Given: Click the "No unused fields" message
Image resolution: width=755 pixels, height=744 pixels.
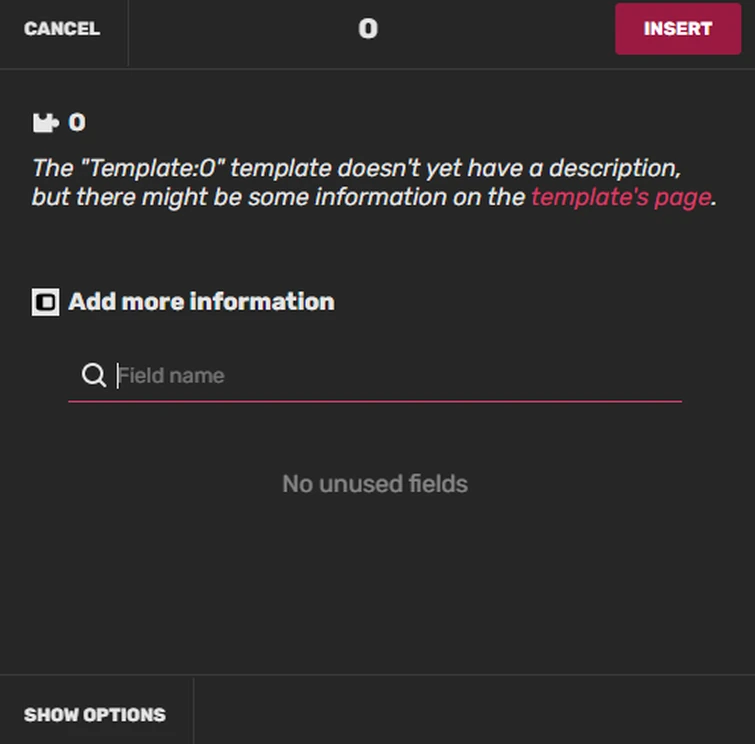Looking at the screenshot, I should tap(375, 484).
